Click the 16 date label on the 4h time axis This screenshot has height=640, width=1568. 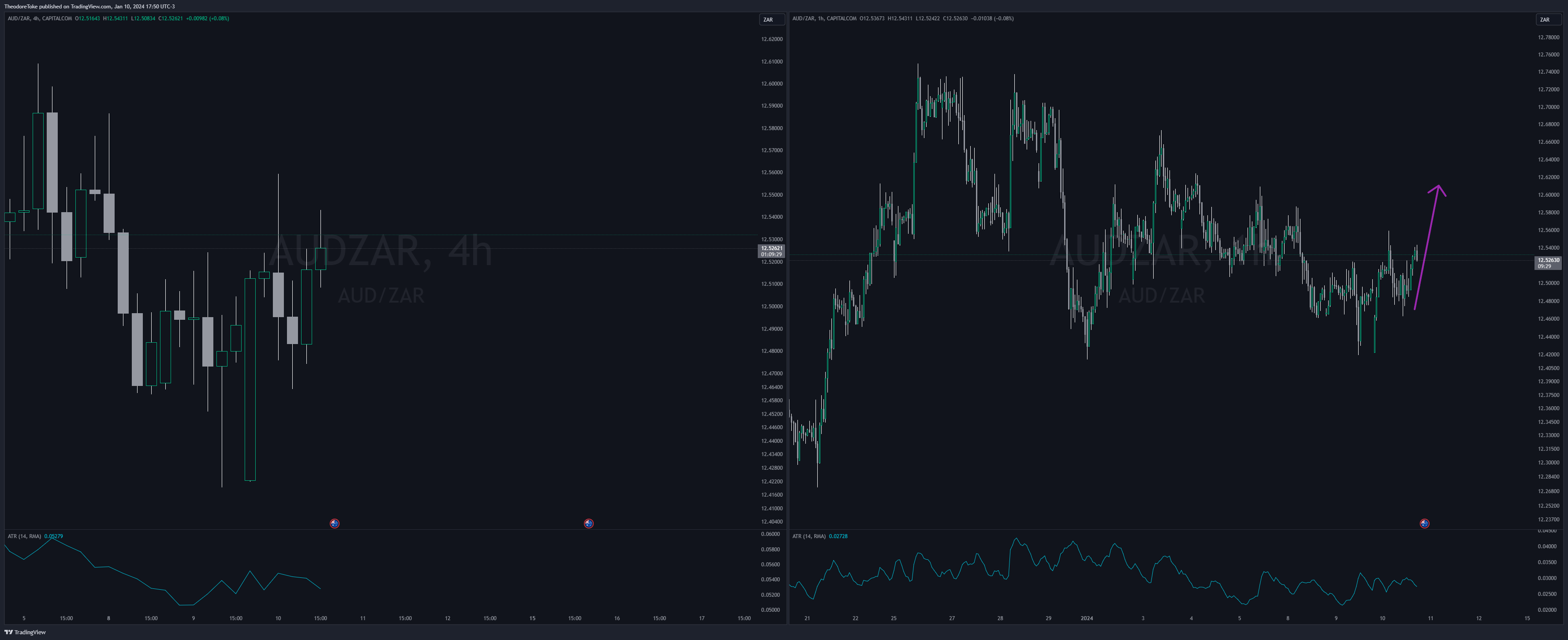coord(617,618)
